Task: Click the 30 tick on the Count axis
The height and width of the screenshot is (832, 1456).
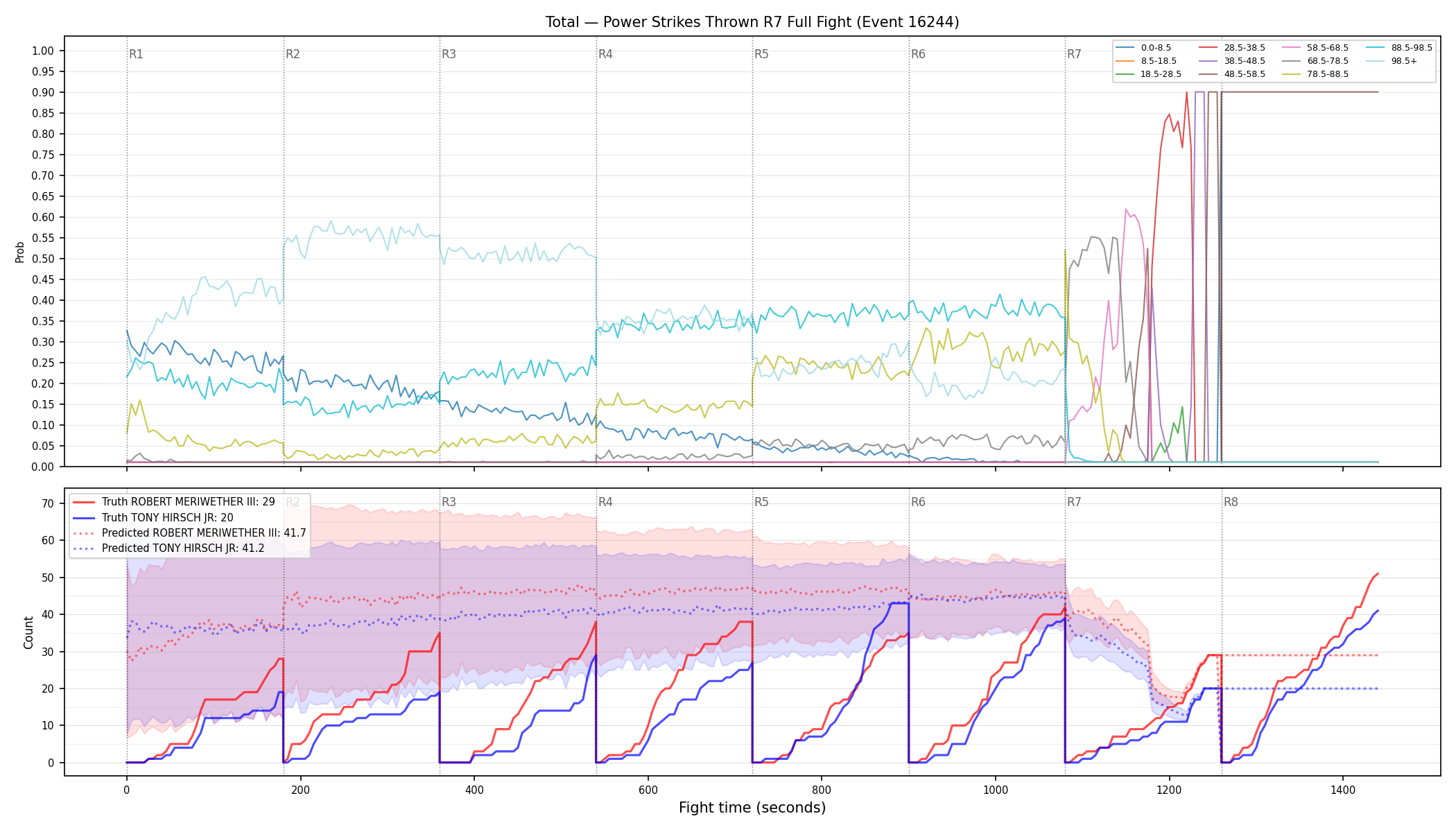Action: click(x=48, y=652)
